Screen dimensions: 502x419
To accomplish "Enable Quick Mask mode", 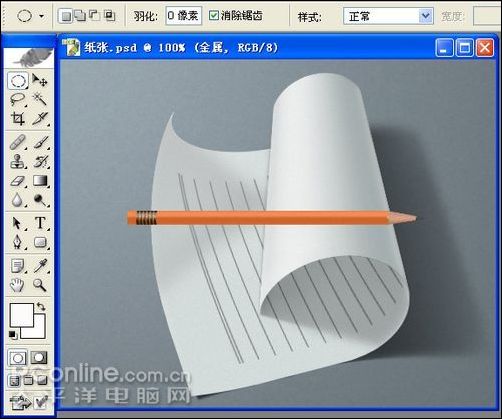I will click(39, 358).
